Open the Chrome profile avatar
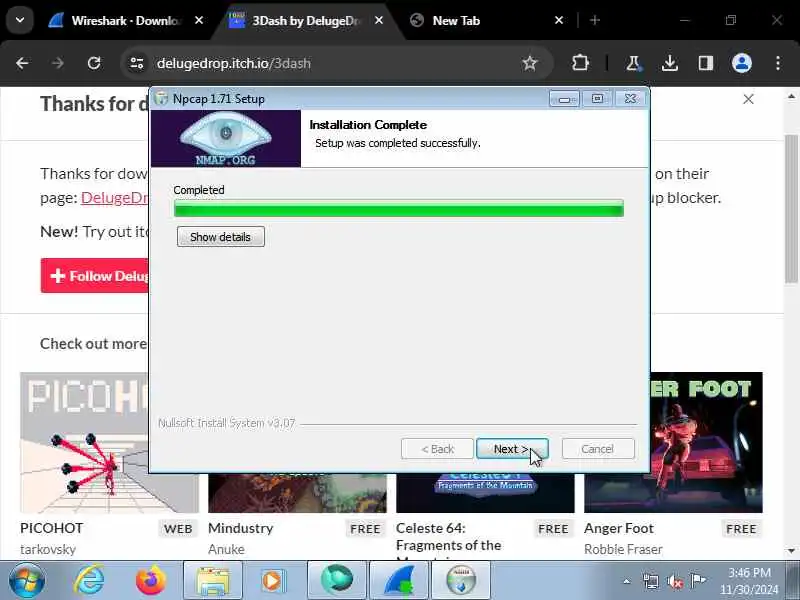This screenshot has width=800, height=600. (x=742, y=63)
